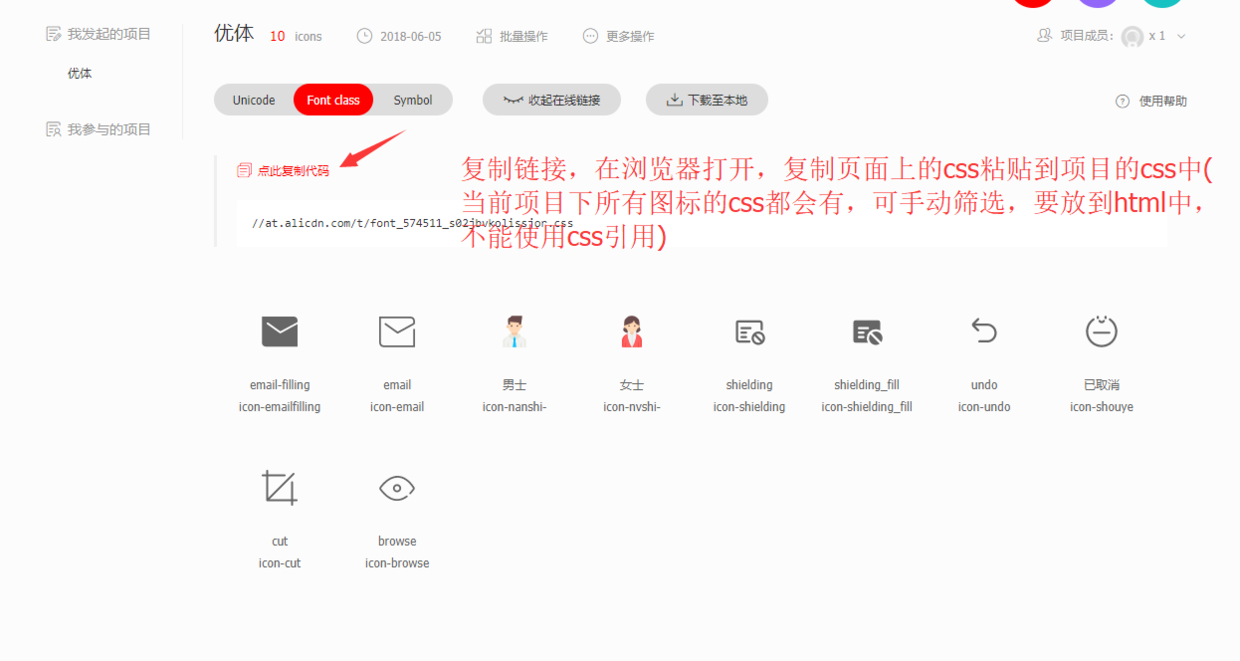Select the 优体 project in the sidebar
The width and height of the screenshot is (1240, 661).
pyautogui.click(x=79, y=73)
